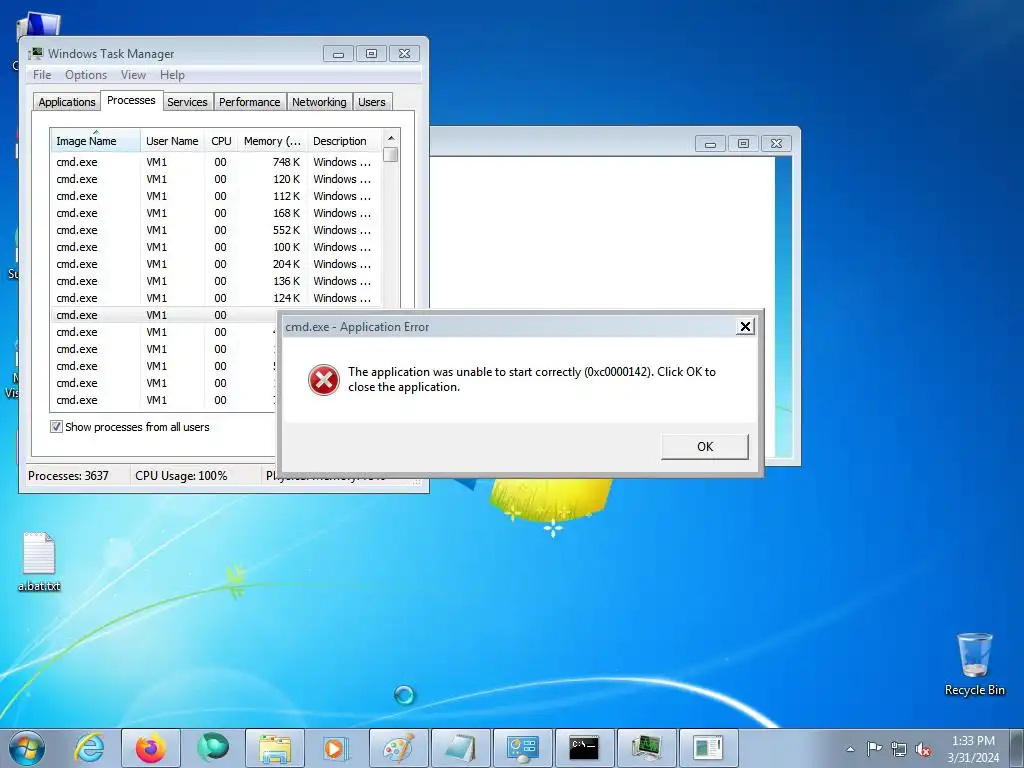Select the a.bat.txt desktop file

pos(39,562)
